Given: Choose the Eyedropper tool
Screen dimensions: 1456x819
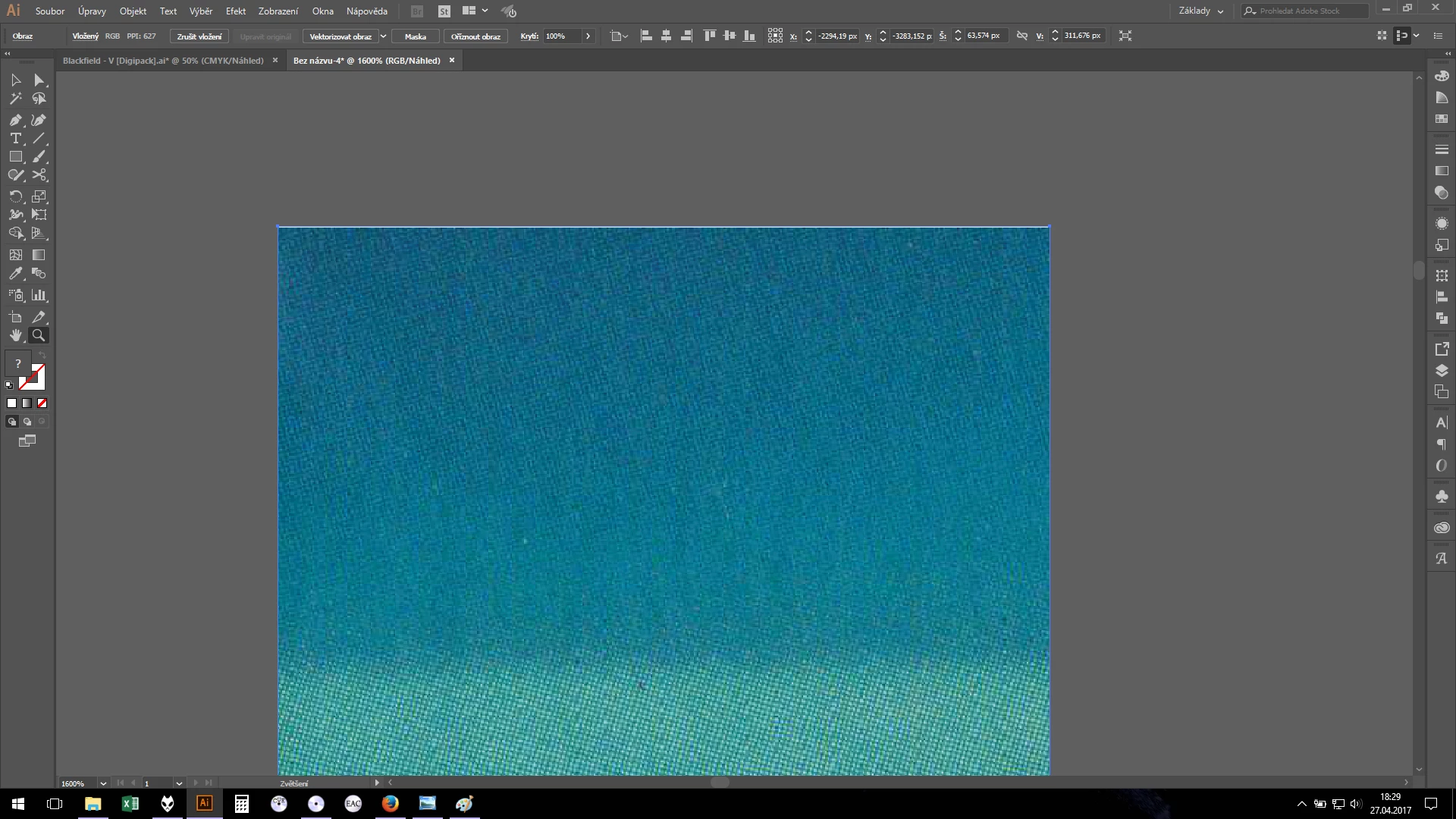Looking at the screenshot, I should 15,274.
